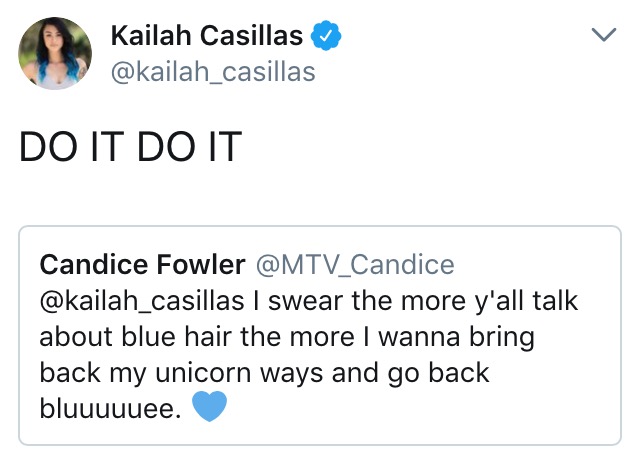Open Kailah Casillas profile picture

[55, 53]
